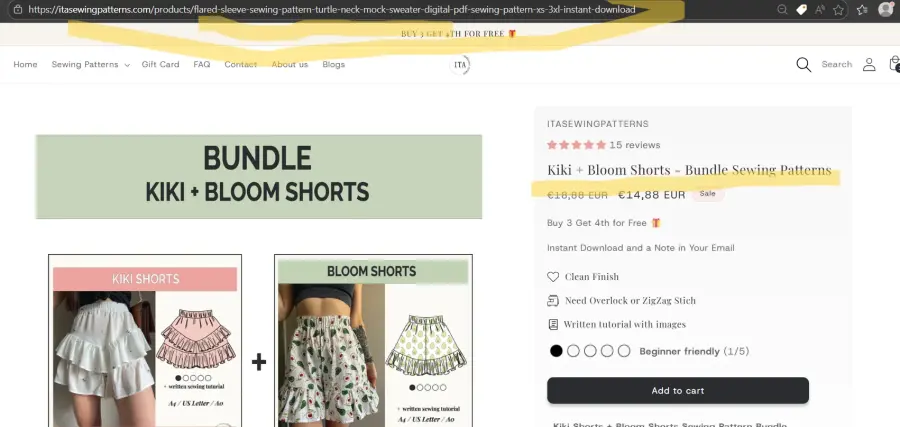View site information lock icon
Viewport: 900px width, 427px height.
click(17, 9)
